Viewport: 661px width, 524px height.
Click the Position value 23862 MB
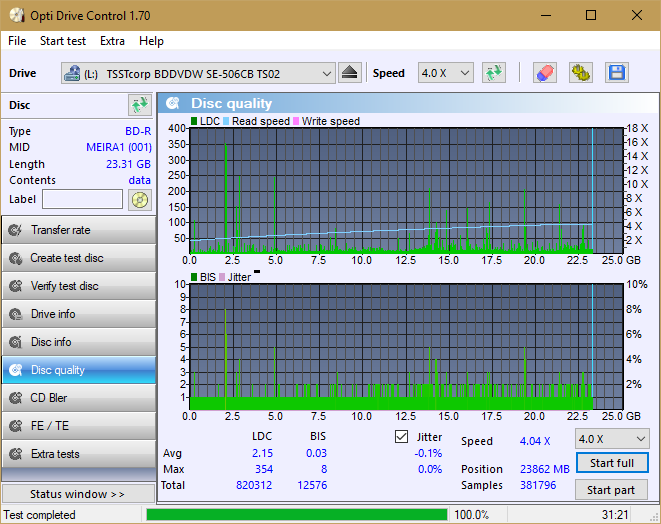point(545,469)
